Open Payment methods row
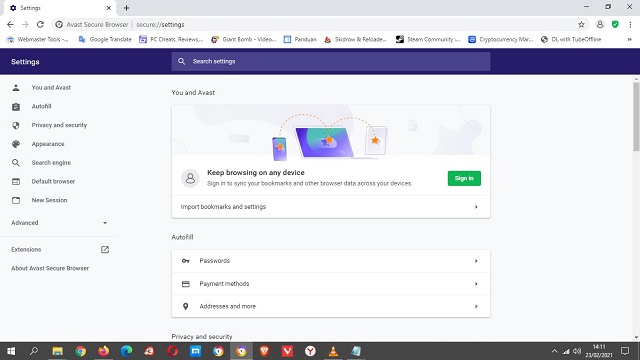 pos(331,284)
